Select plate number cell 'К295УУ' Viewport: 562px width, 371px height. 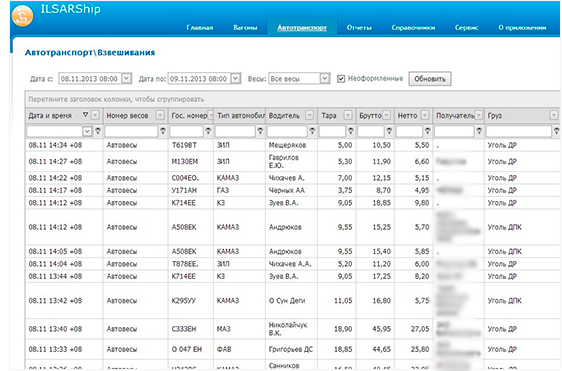click(x=184, y=300)
